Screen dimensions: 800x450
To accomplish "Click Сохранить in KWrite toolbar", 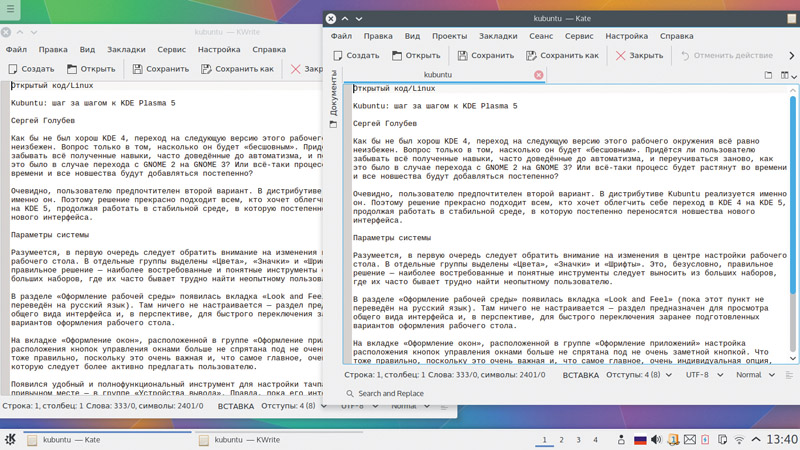I will (161, 68).
